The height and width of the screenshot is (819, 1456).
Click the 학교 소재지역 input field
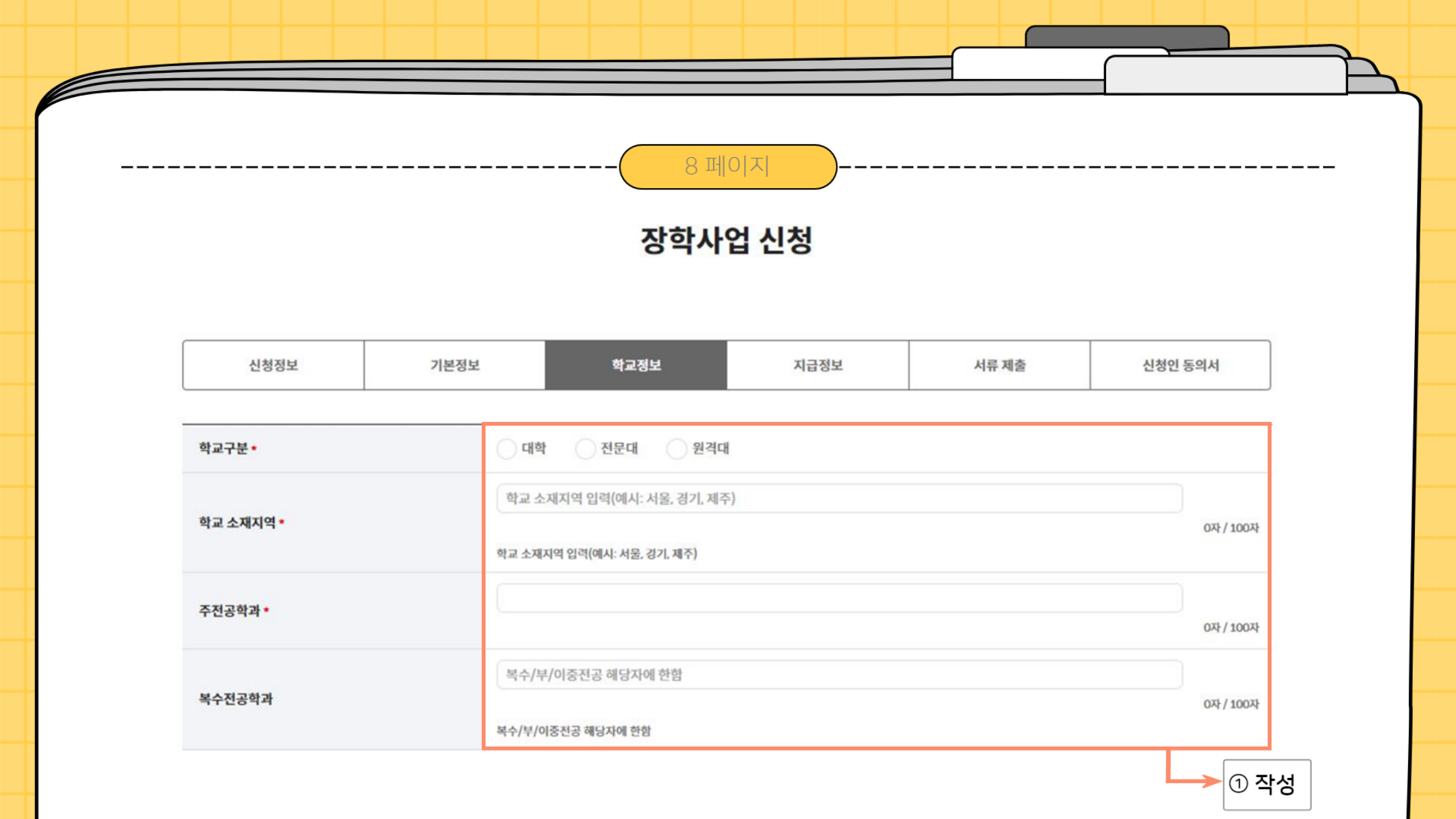pos(839,499)
